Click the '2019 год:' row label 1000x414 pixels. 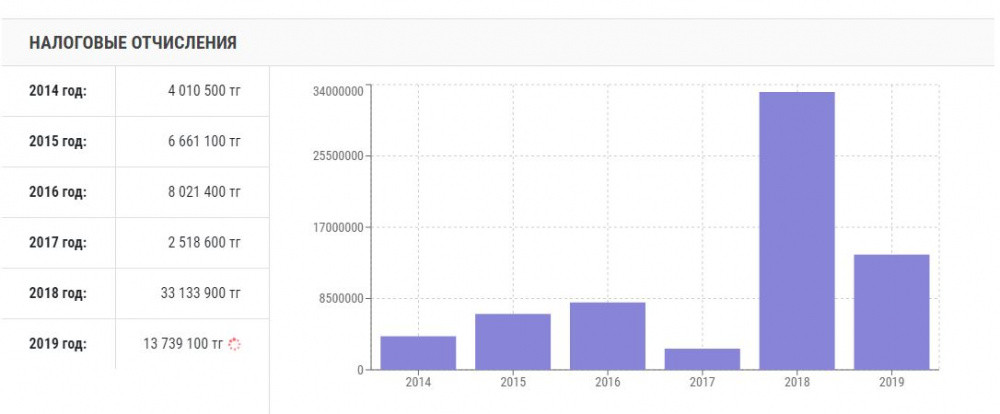click(58, 344)
